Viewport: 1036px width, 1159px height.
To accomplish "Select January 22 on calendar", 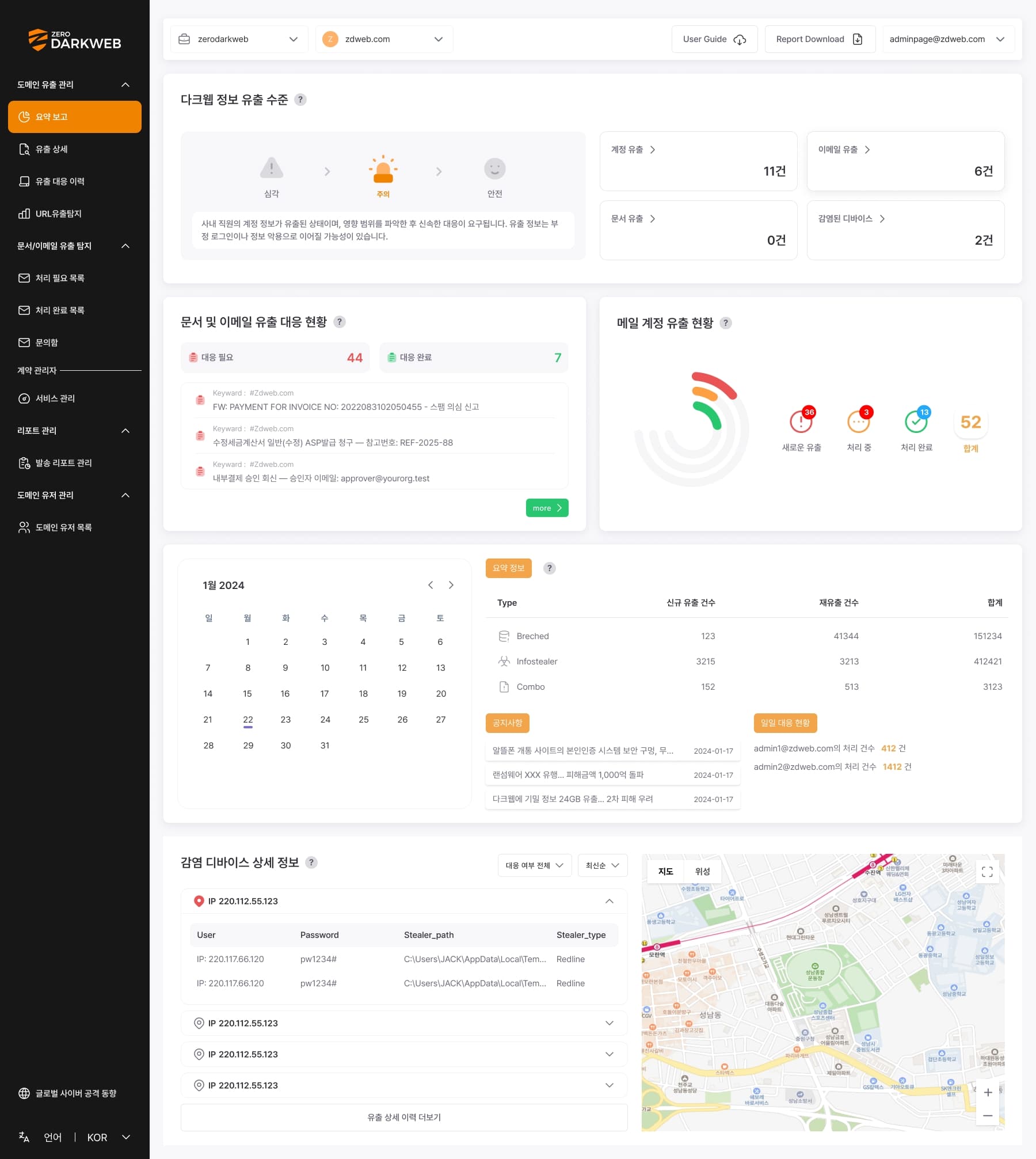I will pos(247,720).
